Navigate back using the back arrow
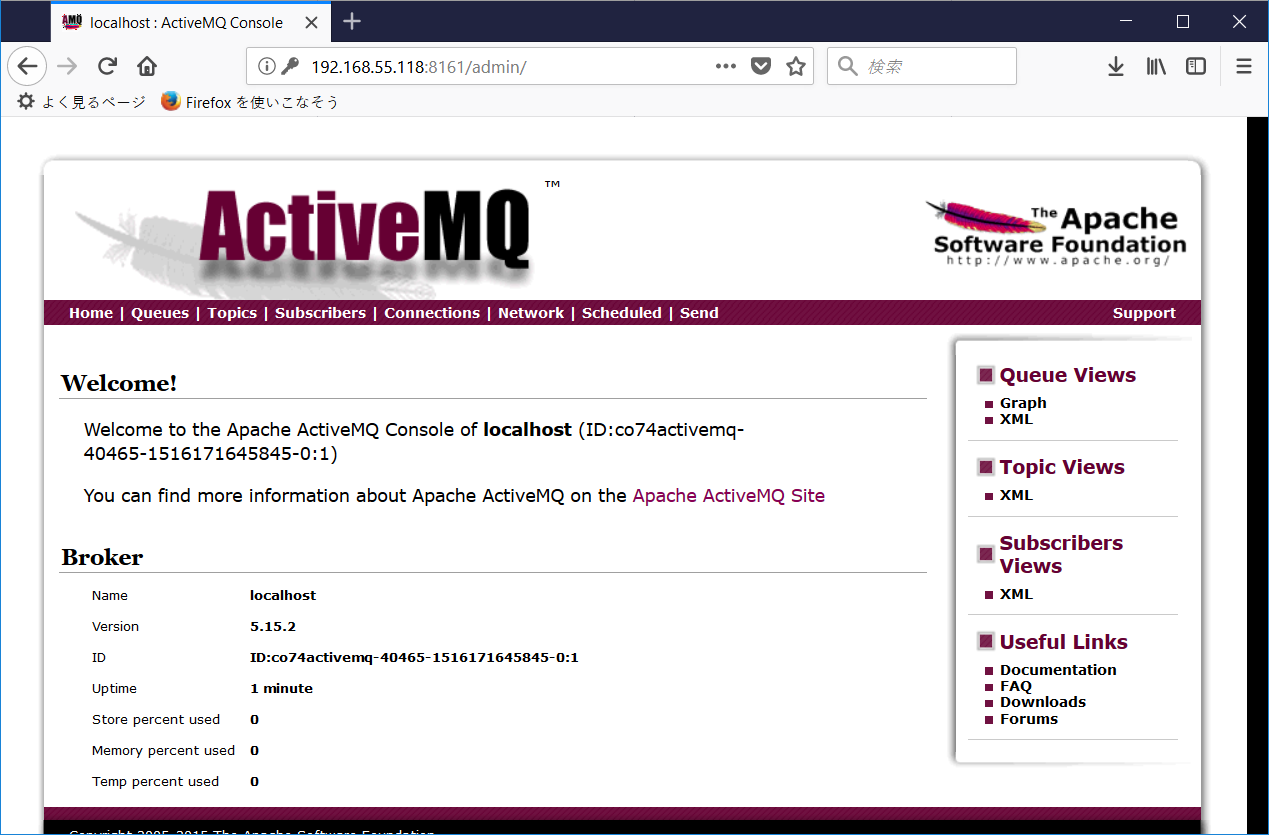Viewport: 1269px width, 835px height. pyautogui.click(x=27, y=66)
